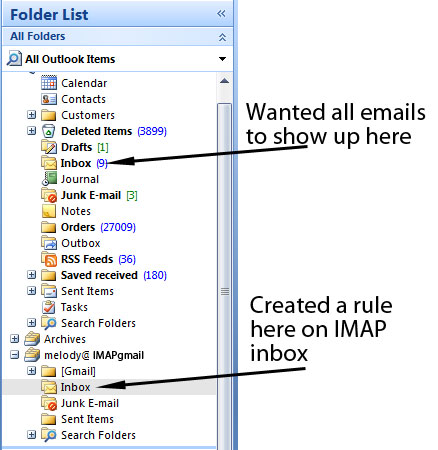Collapse the All Folders section chevron

[222, 37]
